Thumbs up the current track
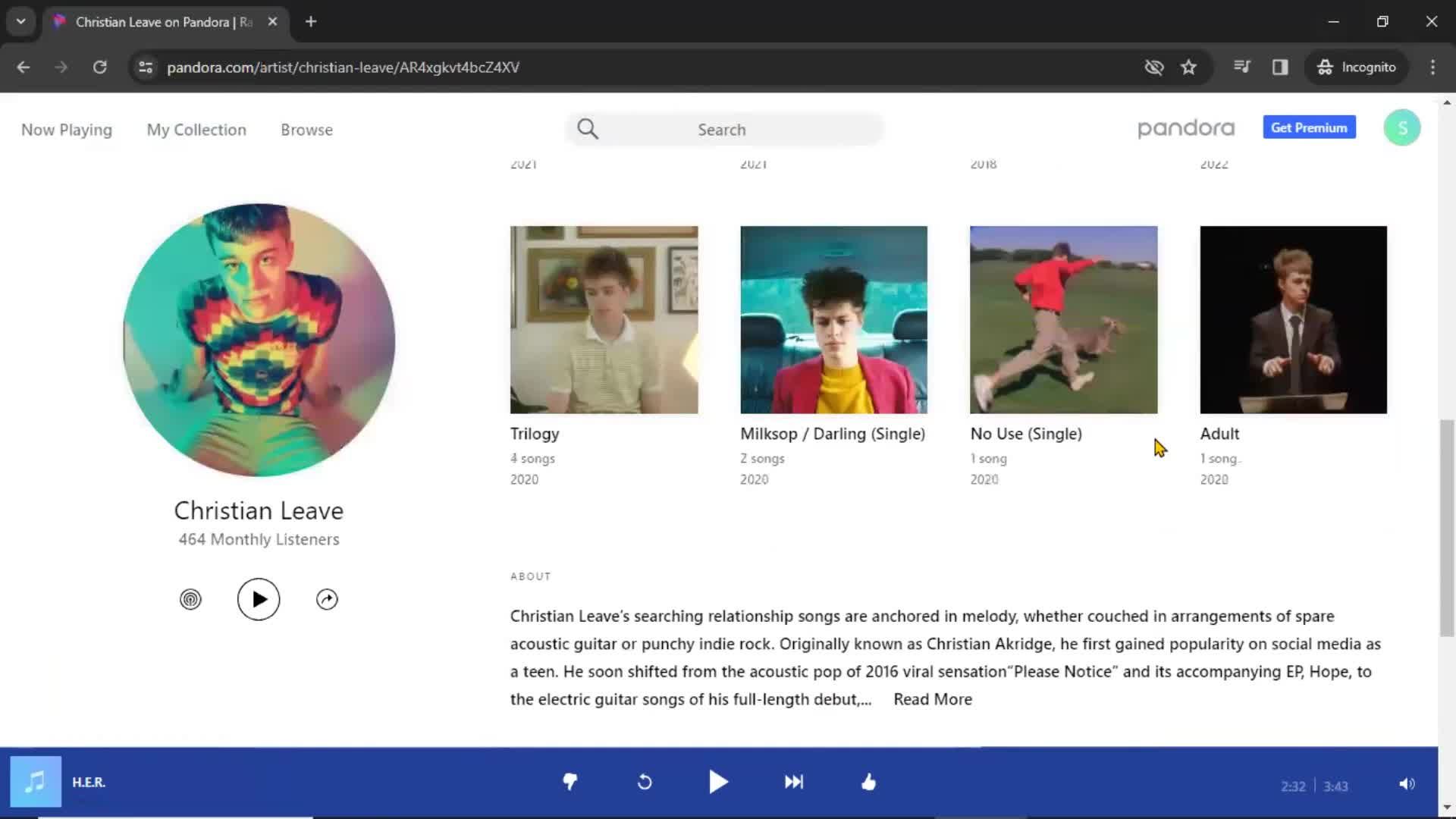 (x=869, y=782)
